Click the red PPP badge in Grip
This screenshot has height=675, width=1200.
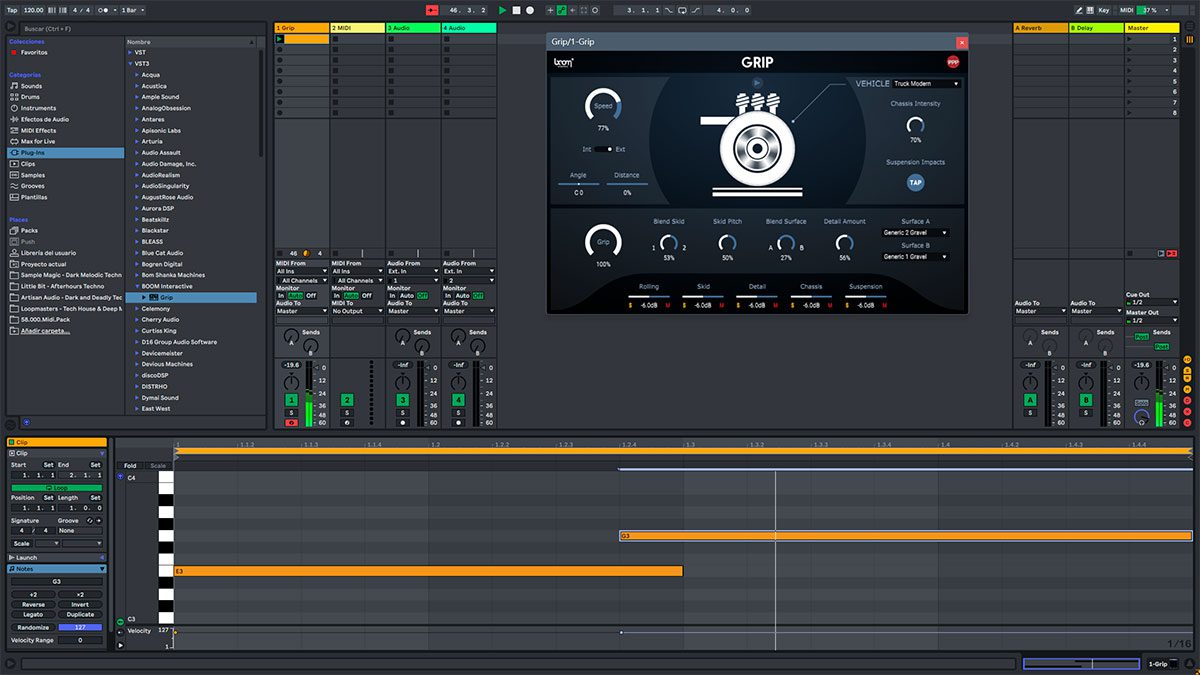pos(952,62)
